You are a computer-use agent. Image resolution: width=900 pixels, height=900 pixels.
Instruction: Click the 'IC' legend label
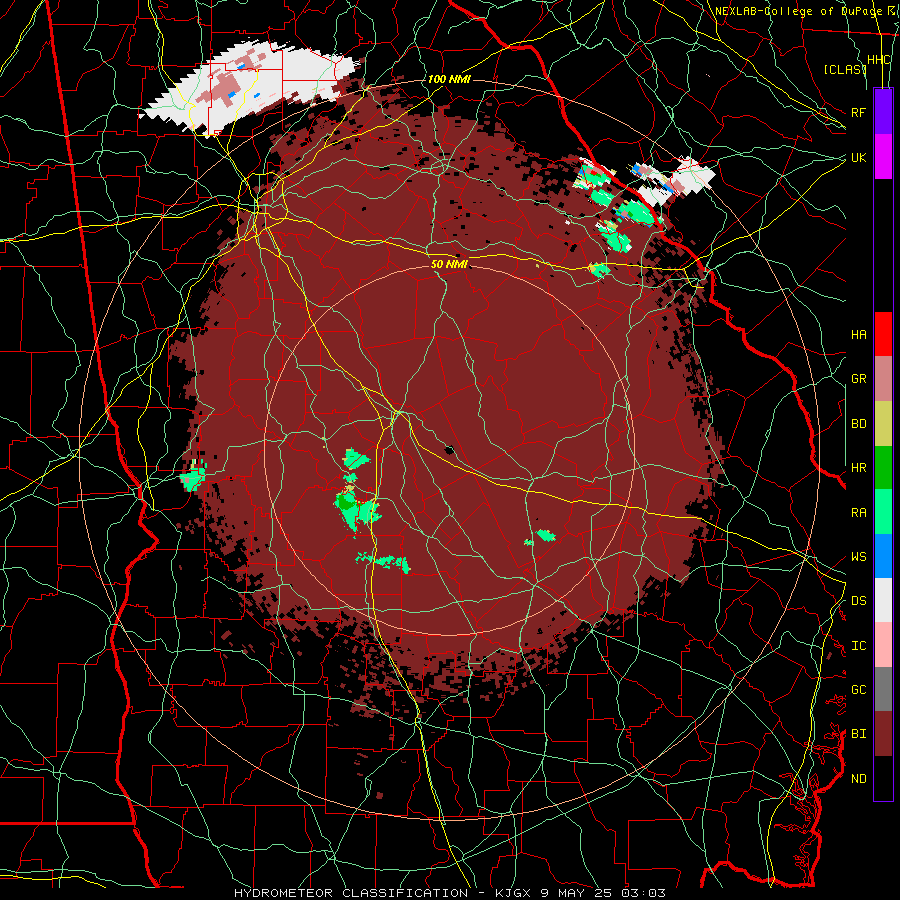(x=859, y=646)
